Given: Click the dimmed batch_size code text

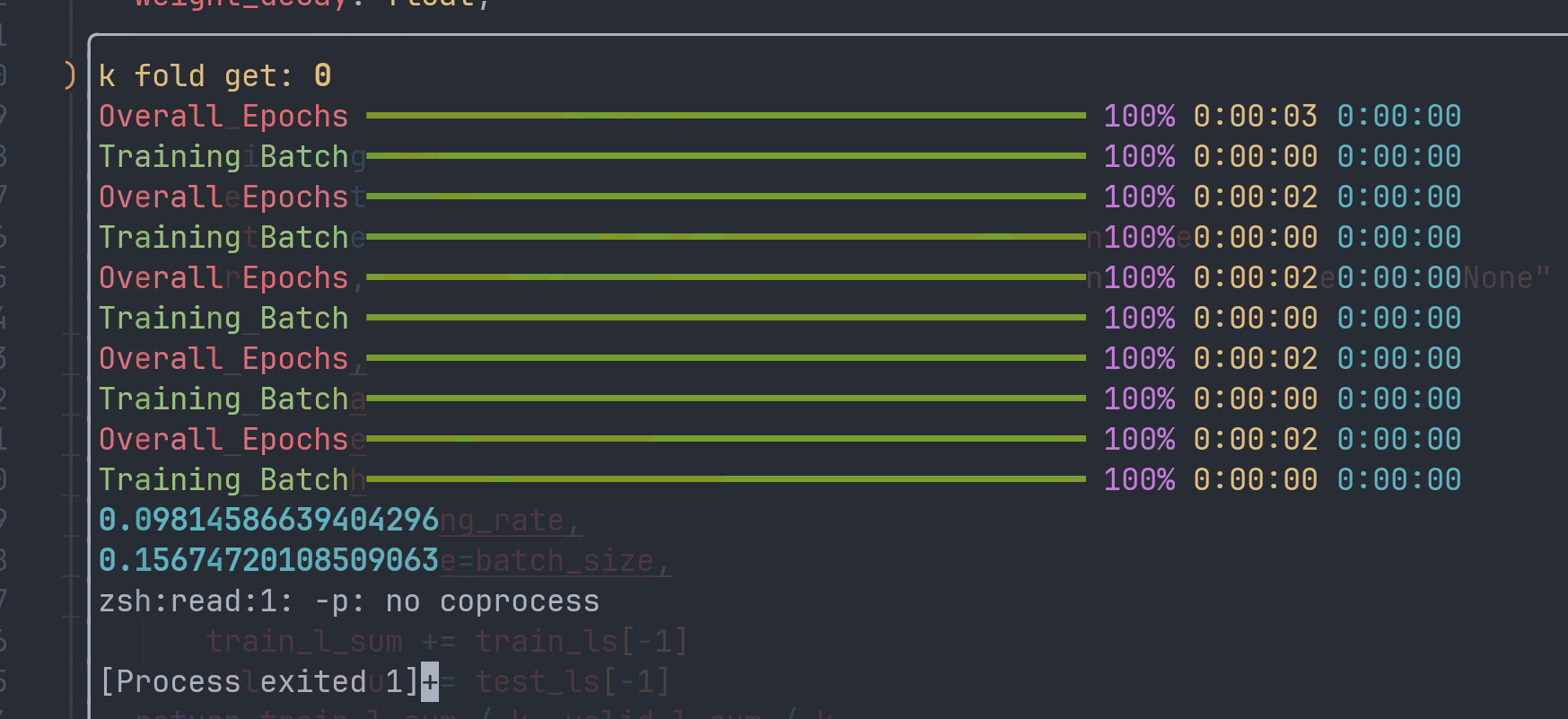Looking at the screenshot, I should coord(565,560).
